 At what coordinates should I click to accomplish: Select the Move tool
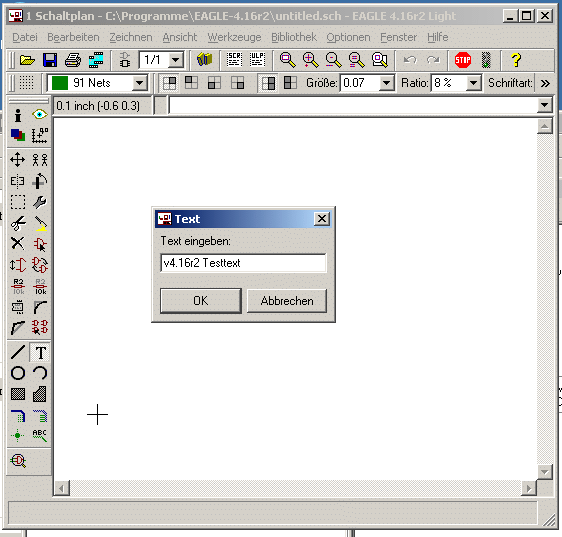pyautogui.click(x=18, y=160)
